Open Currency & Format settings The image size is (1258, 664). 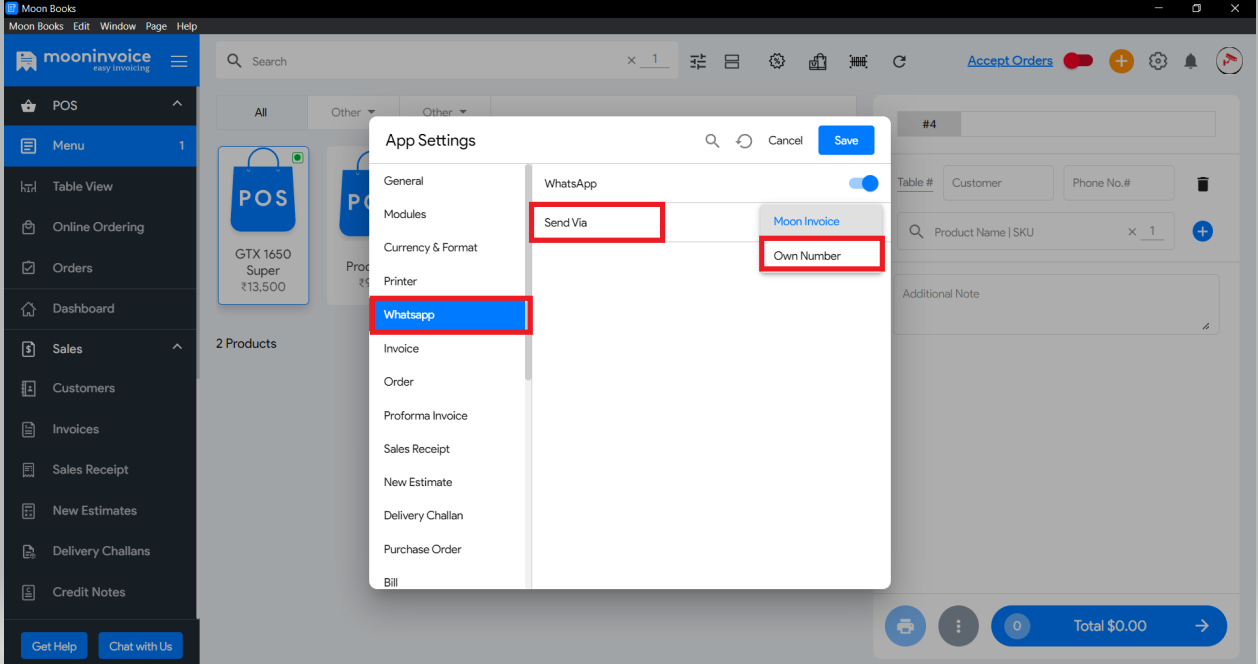tap(448, 247)
